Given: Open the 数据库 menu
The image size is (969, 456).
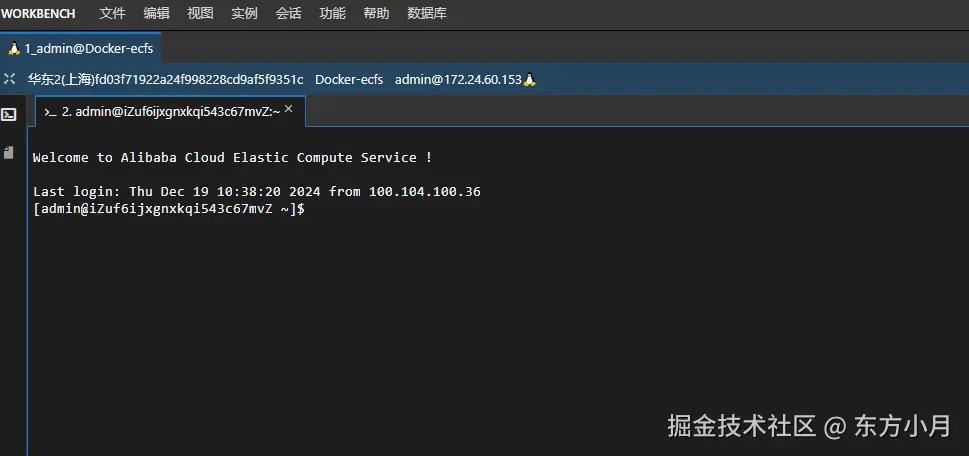Looking at the screenshot, I should point(427,13).
